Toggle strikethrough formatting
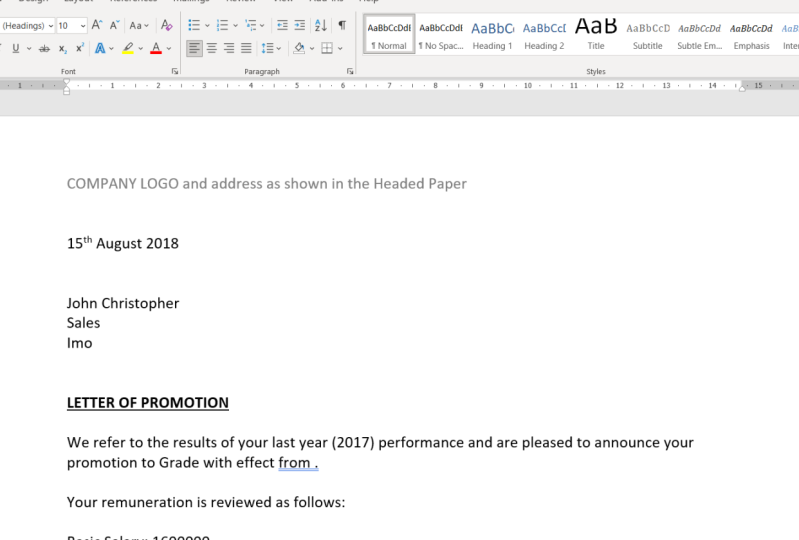 pos(44,48)
